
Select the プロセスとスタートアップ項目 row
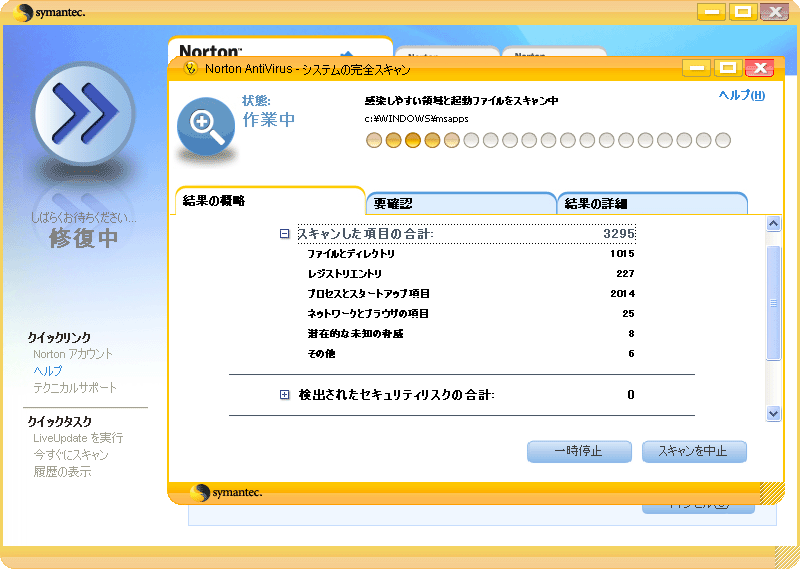pyautogui.click(x=470, y=293)
